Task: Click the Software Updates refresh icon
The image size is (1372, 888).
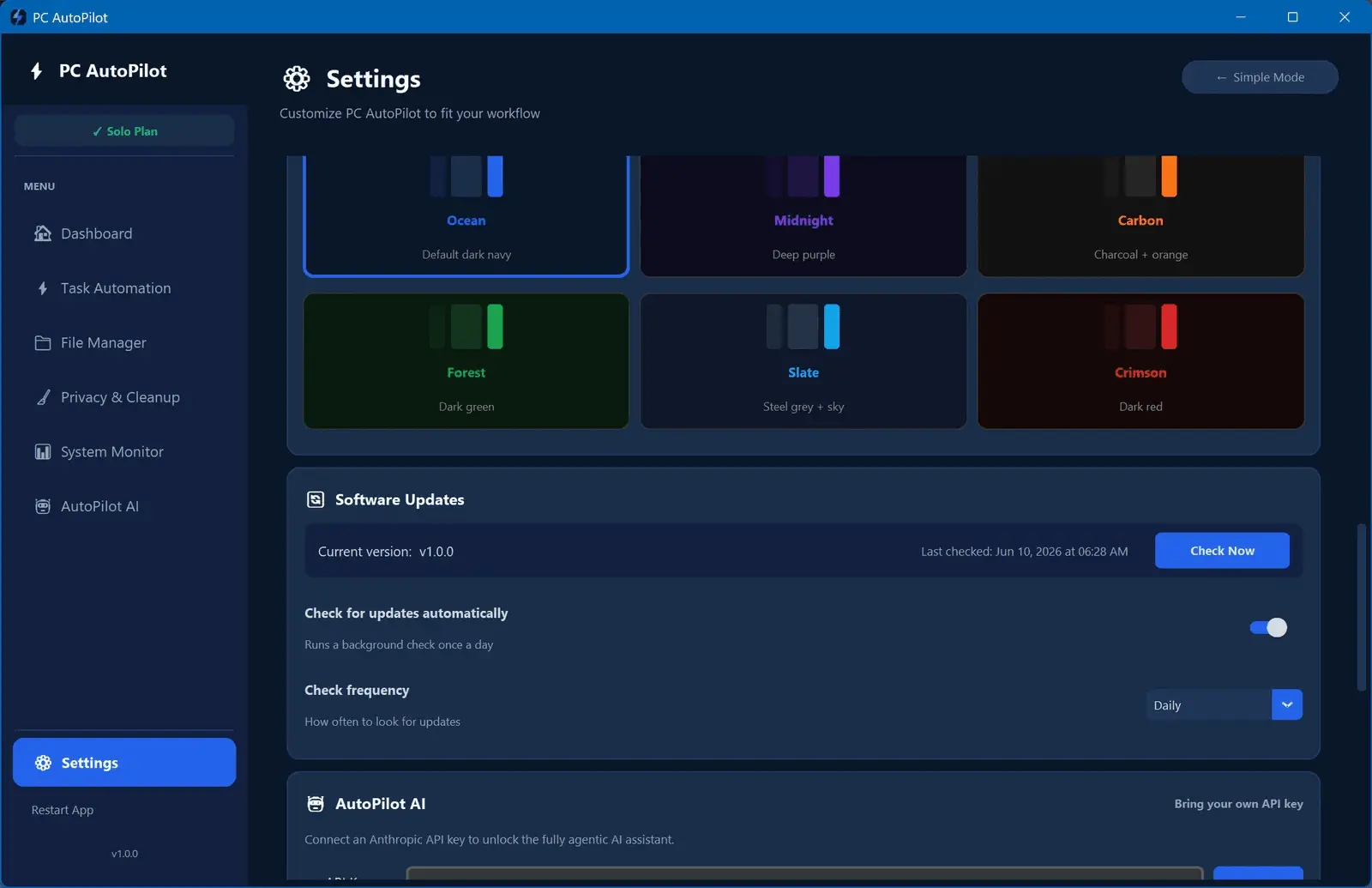Action: tap(316, 499)
